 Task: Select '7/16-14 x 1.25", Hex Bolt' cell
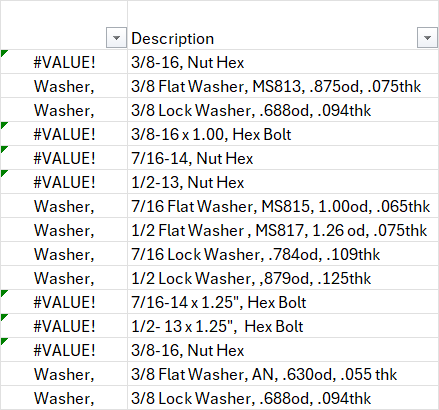(283, 302)
